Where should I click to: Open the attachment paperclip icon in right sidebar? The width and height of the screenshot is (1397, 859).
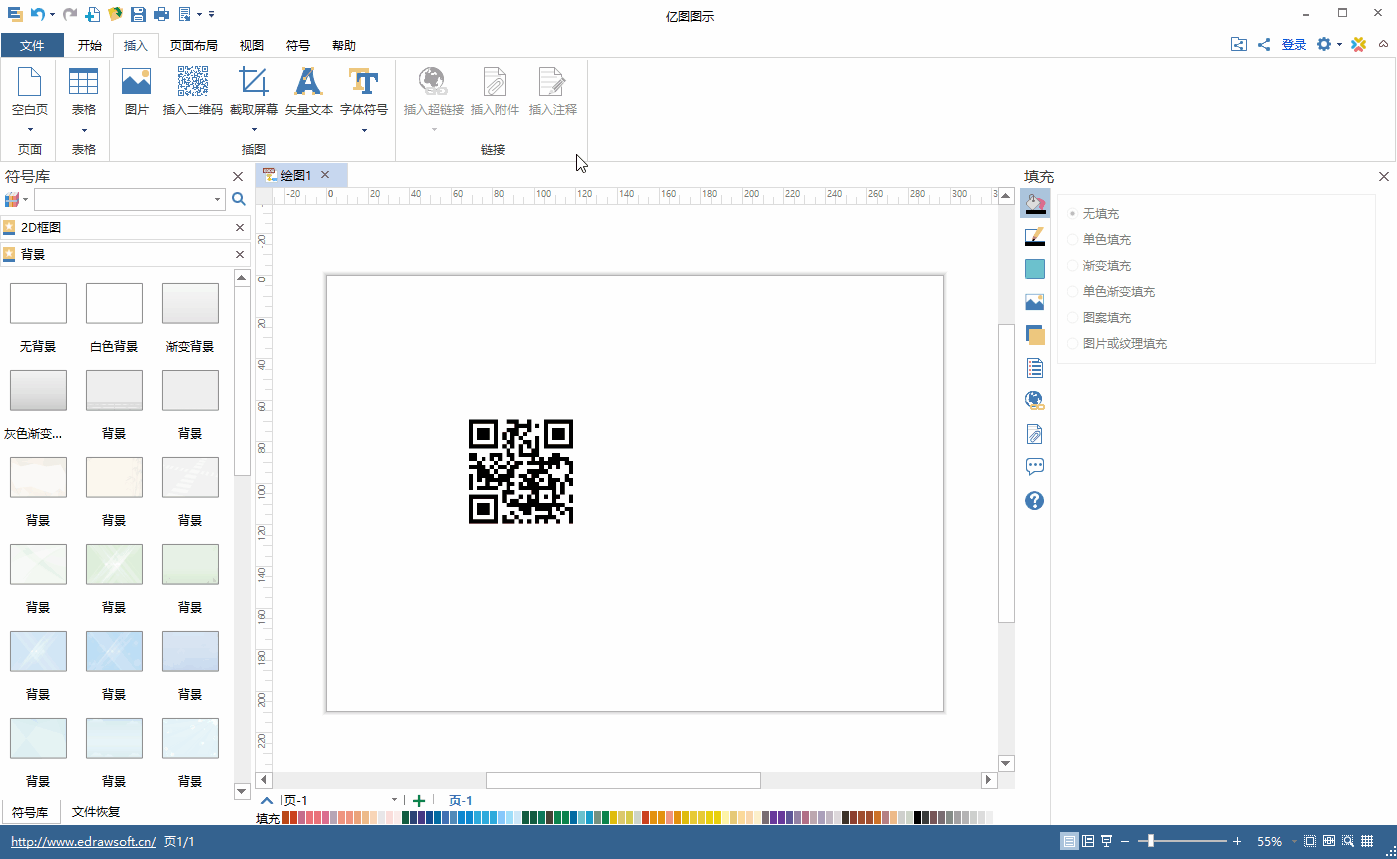click(1035, 434)
